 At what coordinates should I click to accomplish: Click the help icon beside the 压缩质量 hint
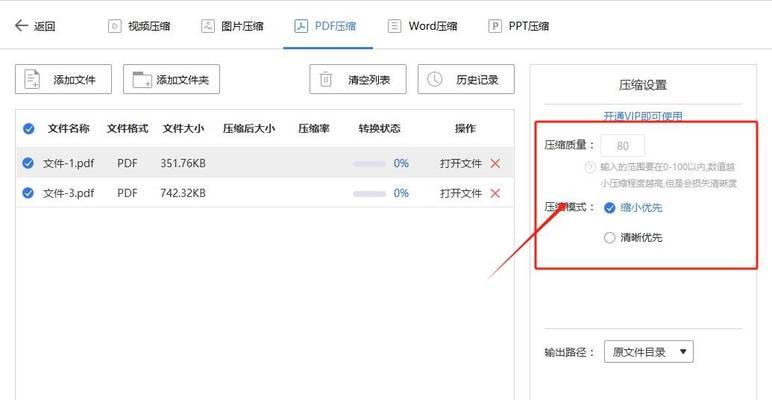coord(589,167)
